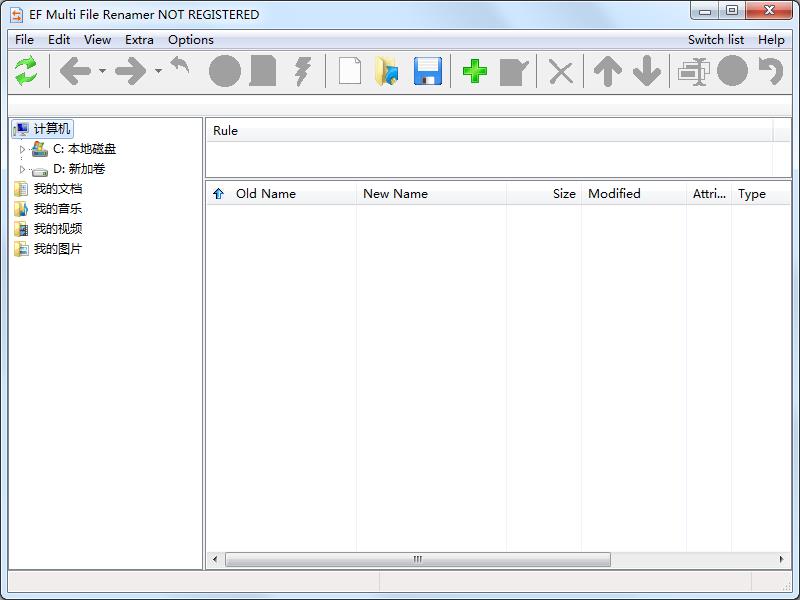Sort by the Type column header
Image resolution: width=800 pixels, height=600 pixels.
tap(760, 194)
